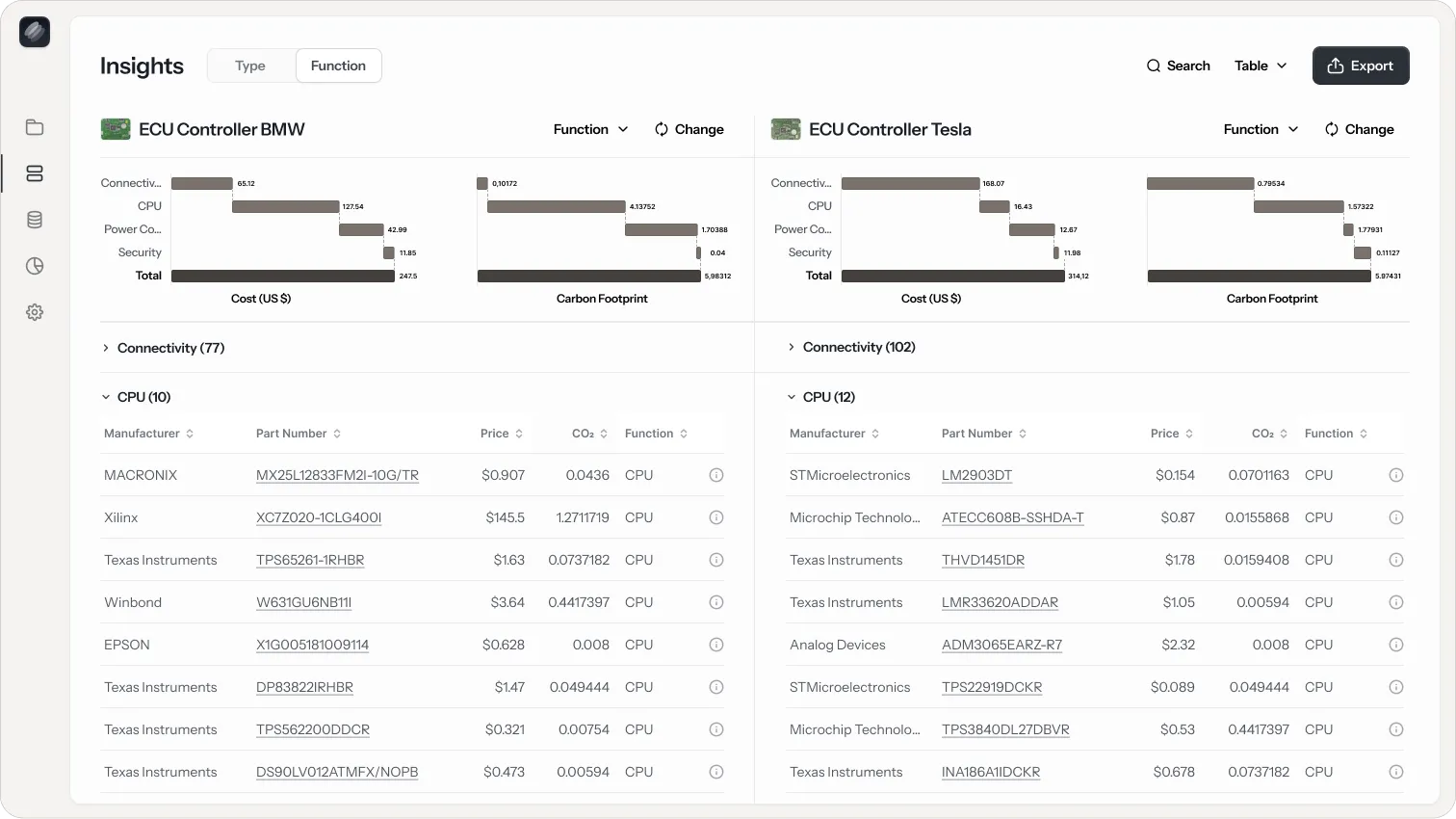
Task: Open part link XC7Z020-1CLG400I
Action: 319,517
